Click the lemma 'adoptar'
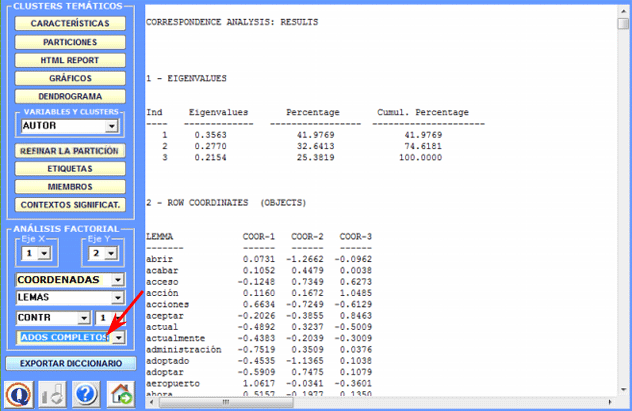 click(x=165, y=372)
